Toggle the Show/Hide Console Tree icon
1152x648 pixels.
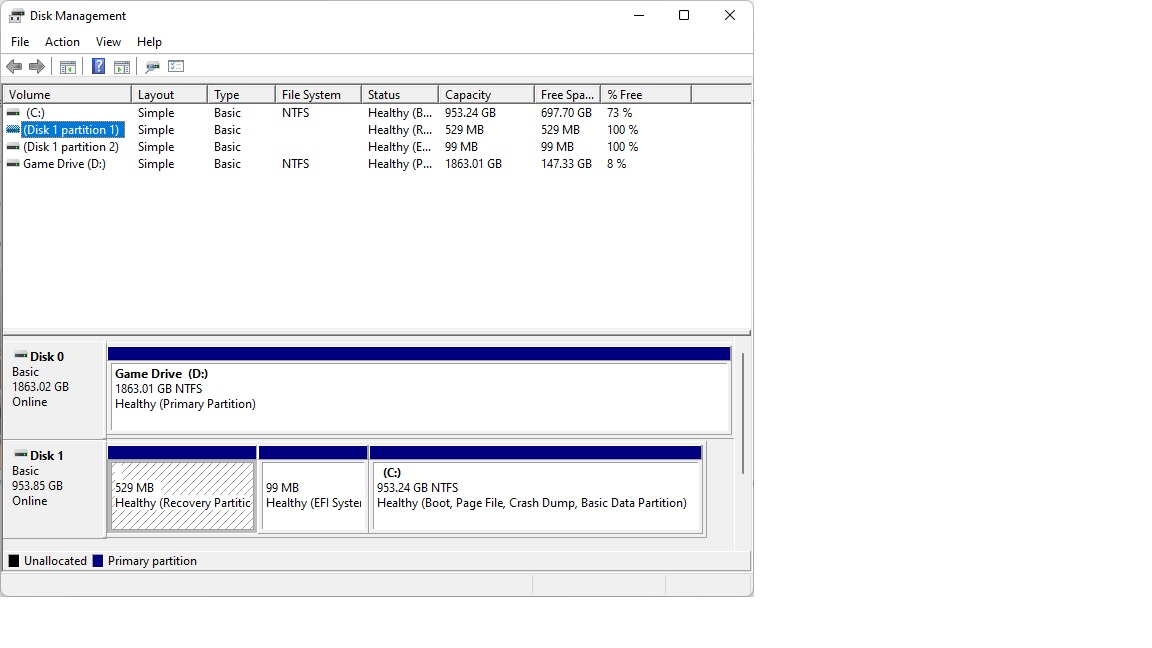(x=68, y=67)
